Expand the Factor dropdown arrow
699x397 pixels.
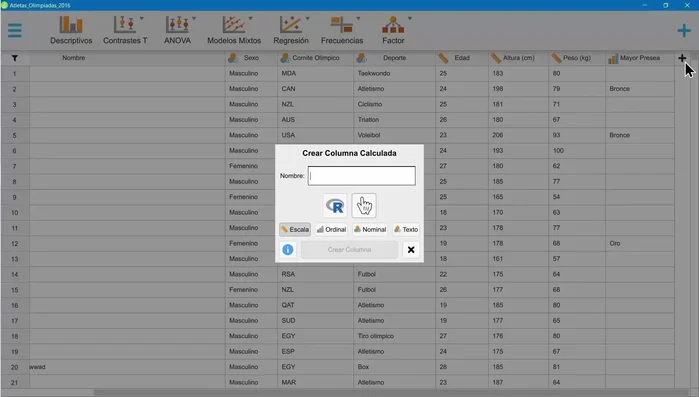coord(410,19)
